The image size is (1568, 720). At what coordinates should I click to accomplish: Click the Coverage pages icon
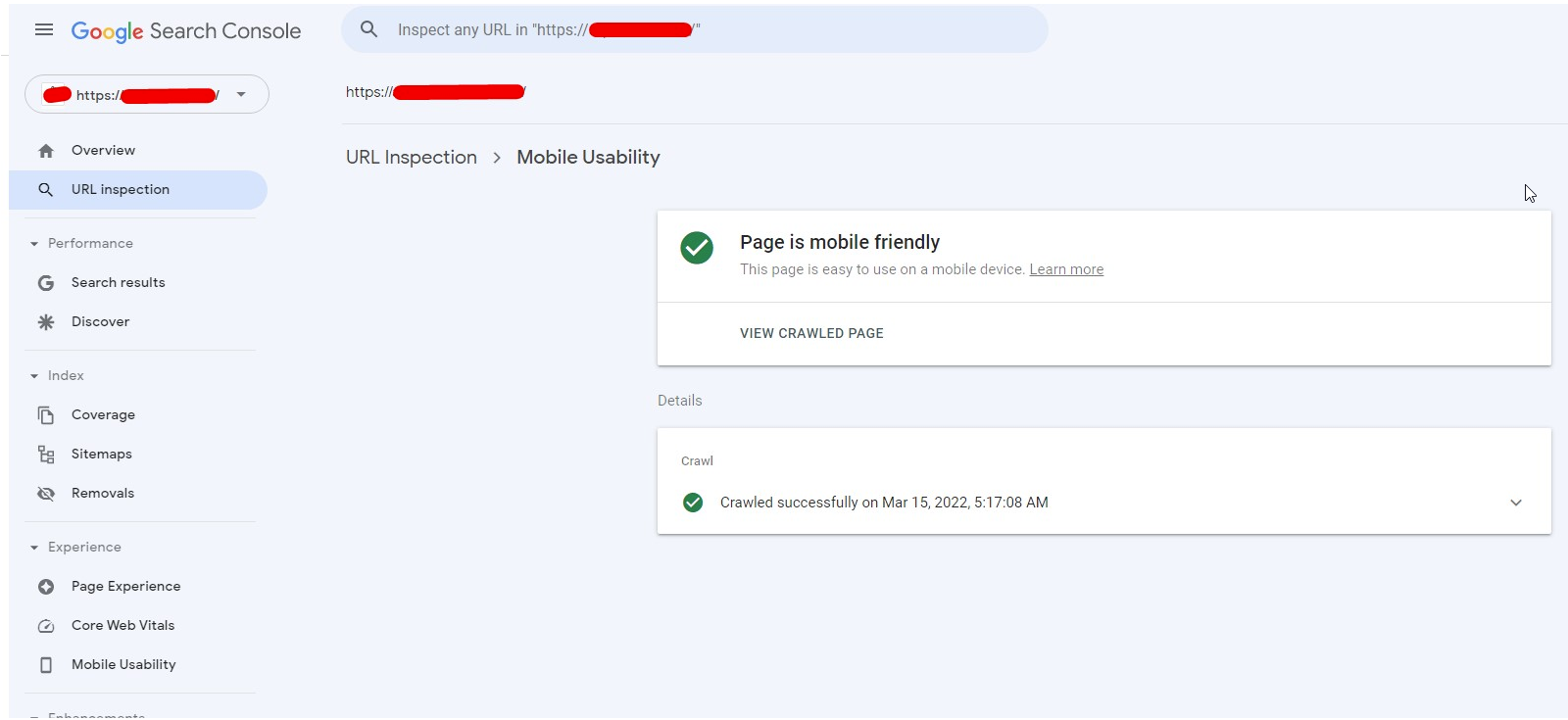46,415
